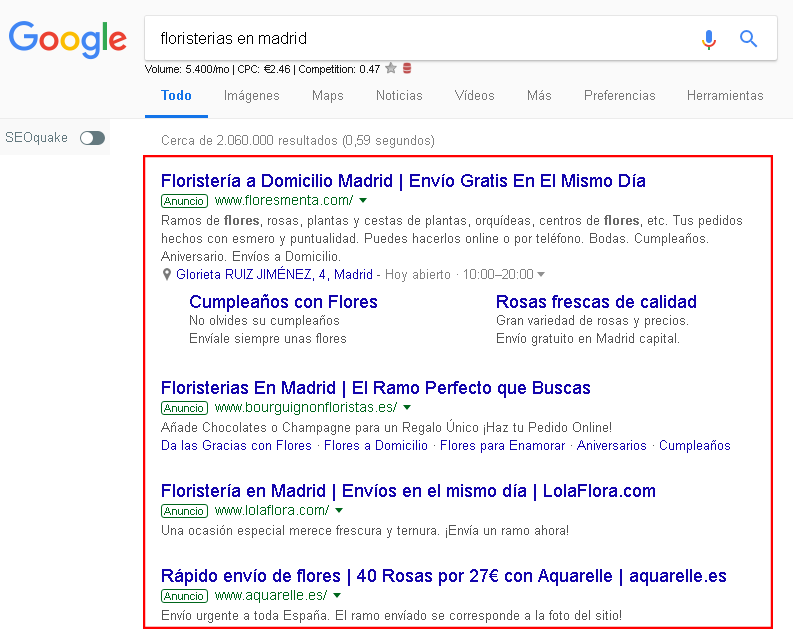Switch to the Vídeos tab

point(474,96)
